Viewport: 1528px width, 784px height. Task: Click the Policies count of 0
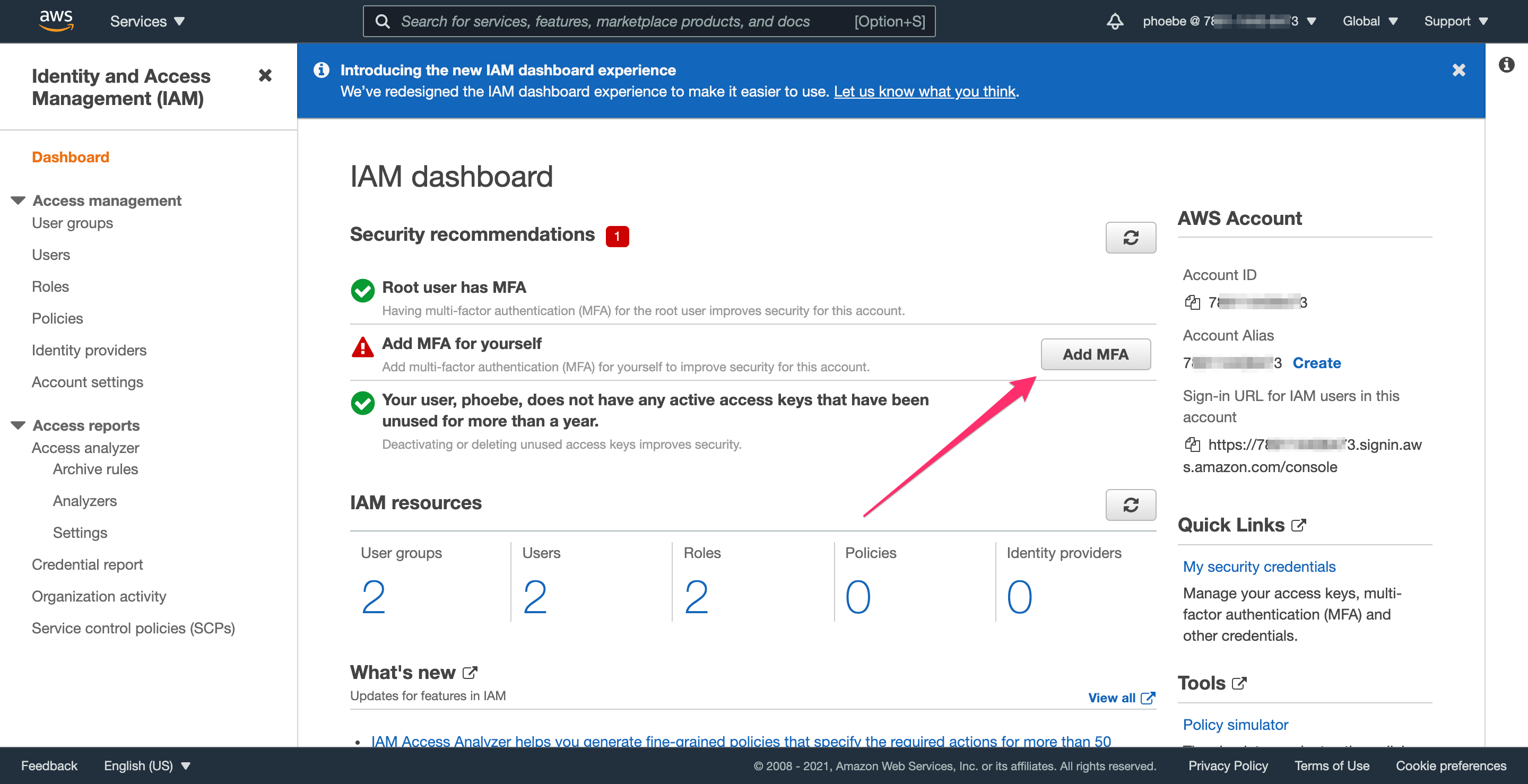(858, 597)
